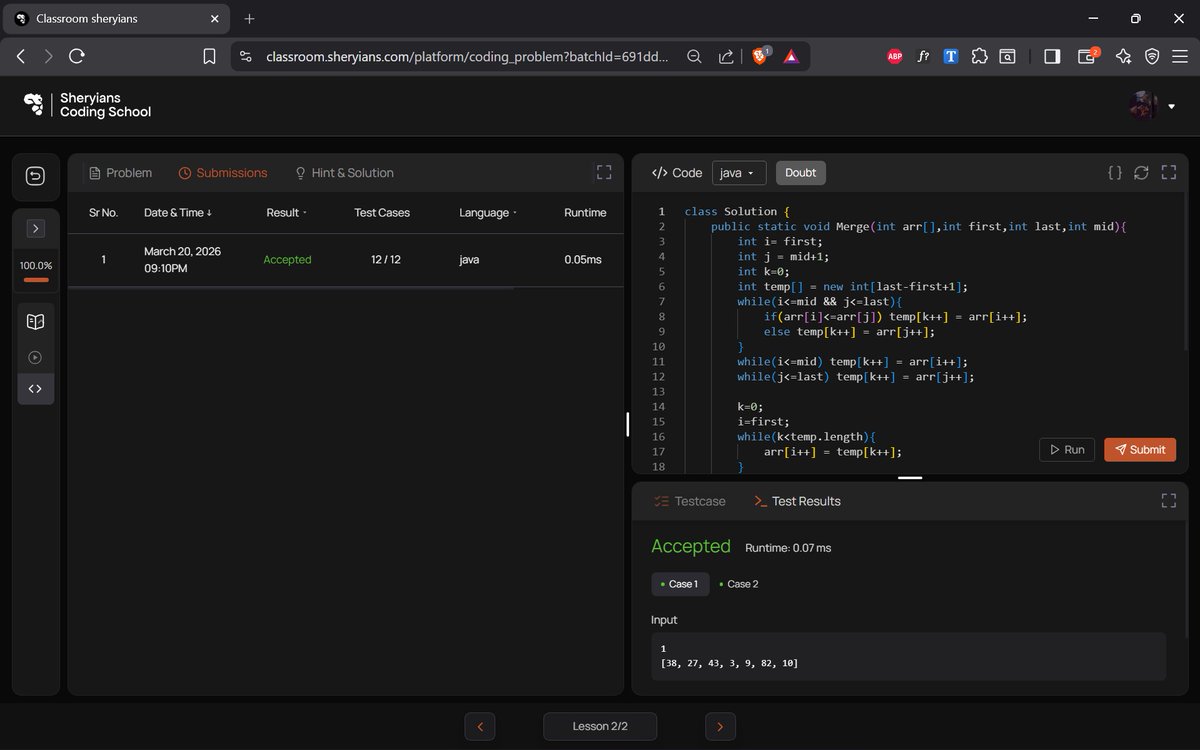Image resolution: width=1200 pixels, height=750 pixels.
Task: Open the extensions puzzle icon
Action: click(979, 57)
